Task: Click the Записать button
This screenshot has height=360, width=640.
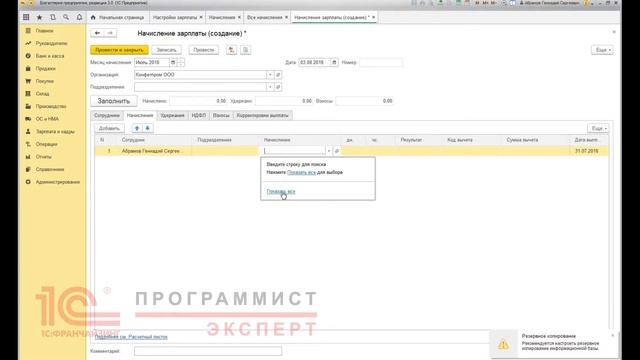Action: click(167, 50)
